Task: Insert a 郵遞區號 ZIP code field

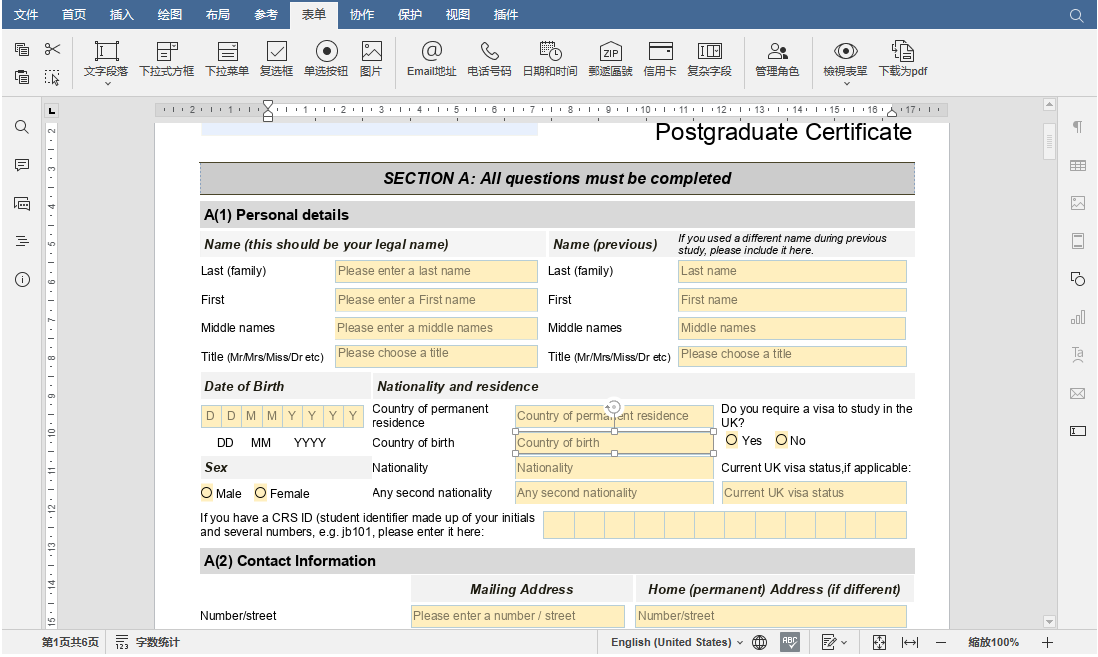Action: click(x=611, y=58)
